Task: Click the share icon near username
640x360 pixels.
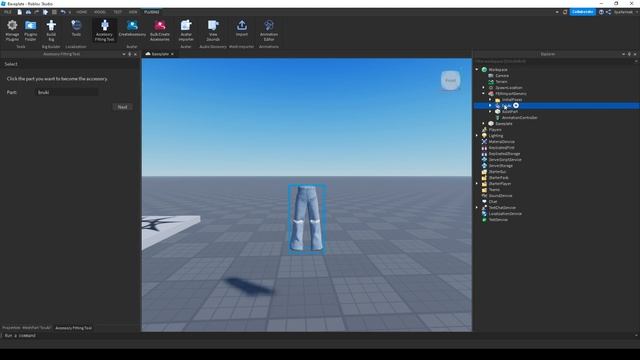Action: [x=609, y=12]
